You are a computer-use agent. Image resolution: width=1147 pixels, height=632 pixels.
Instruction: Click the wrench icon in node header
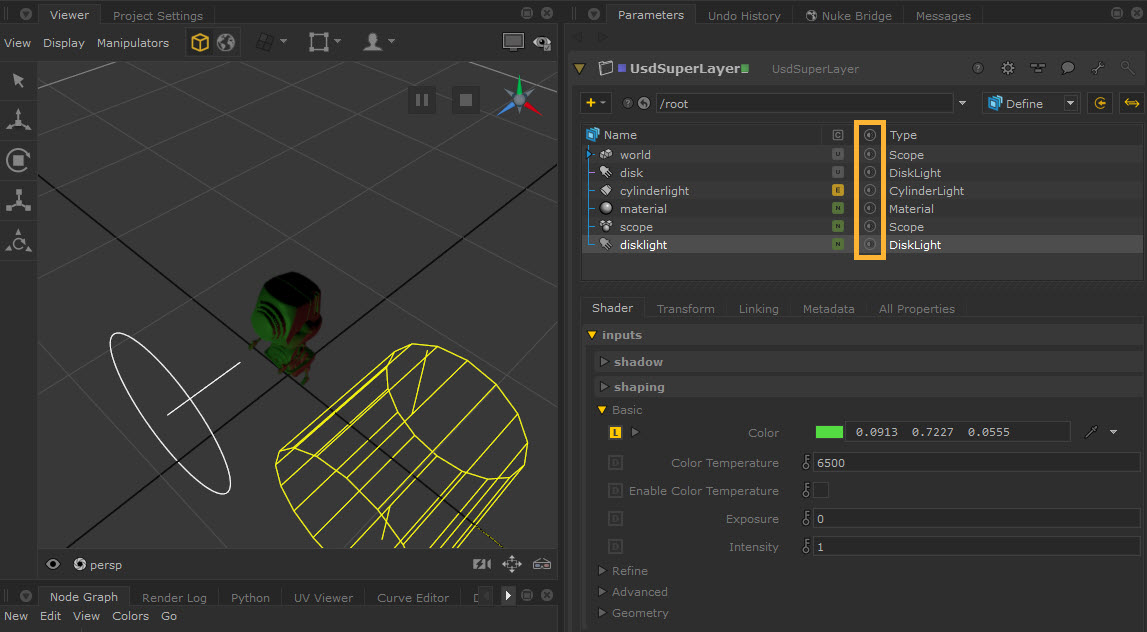pos(1097,68)
